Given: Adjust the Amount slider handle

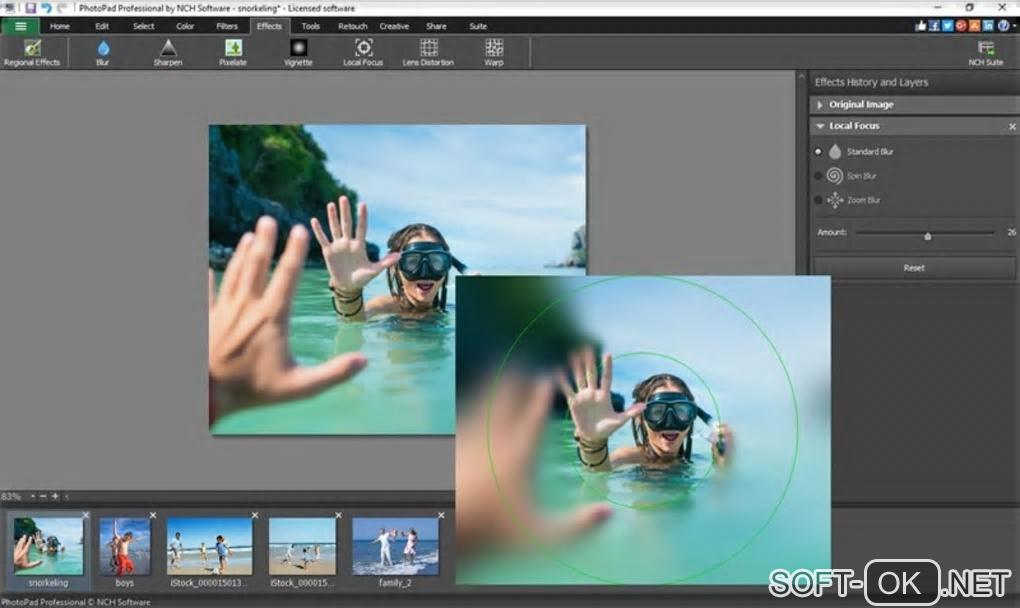Looking at the screenshot, I should [928, 235].
